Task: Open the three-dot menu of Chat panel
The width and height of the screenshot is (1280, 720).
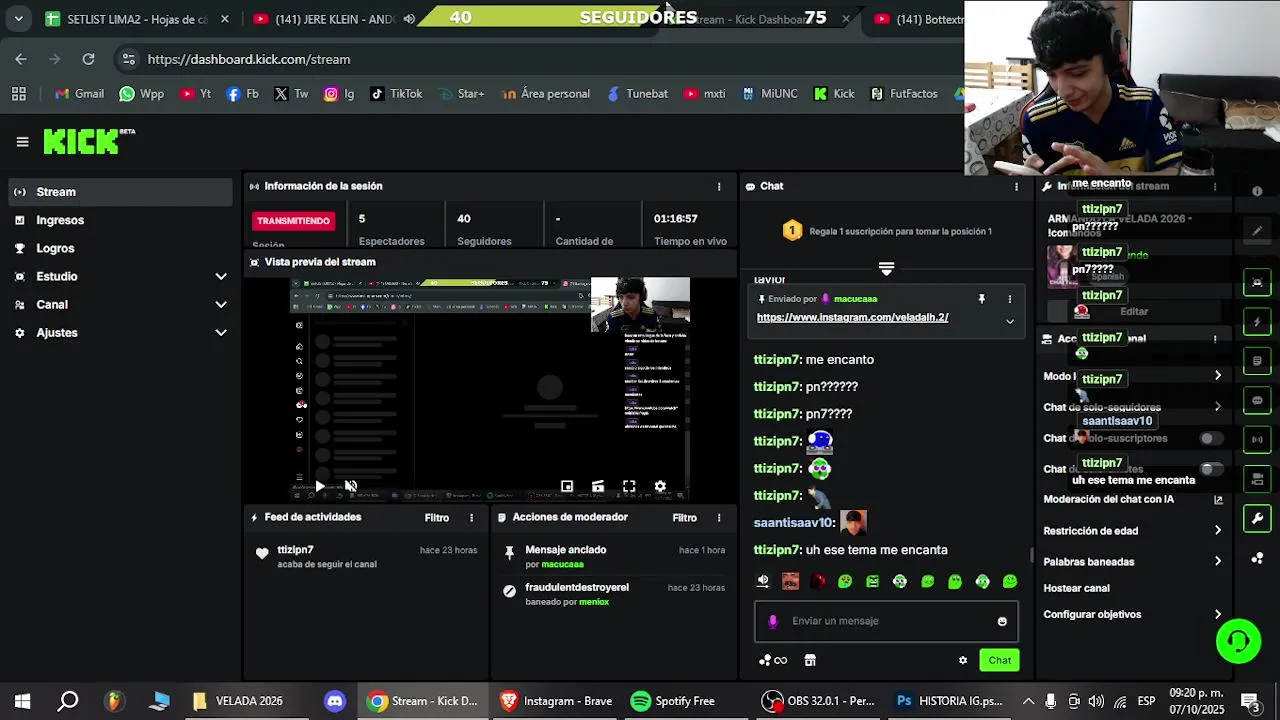Action: pyautogui.click(x=1016, y=186)
